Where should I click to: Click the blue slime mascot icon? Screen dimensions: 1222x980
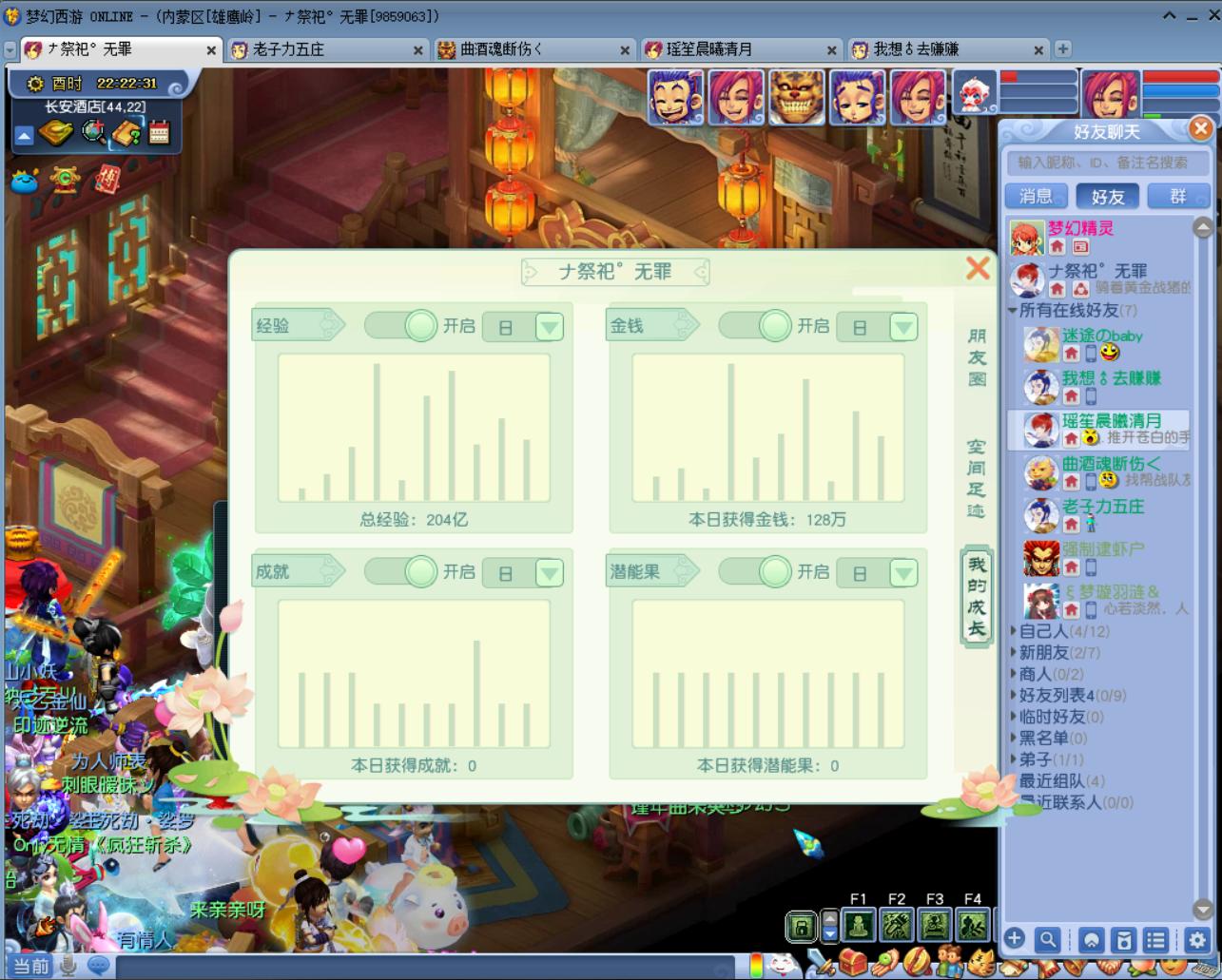pos(25,180)
